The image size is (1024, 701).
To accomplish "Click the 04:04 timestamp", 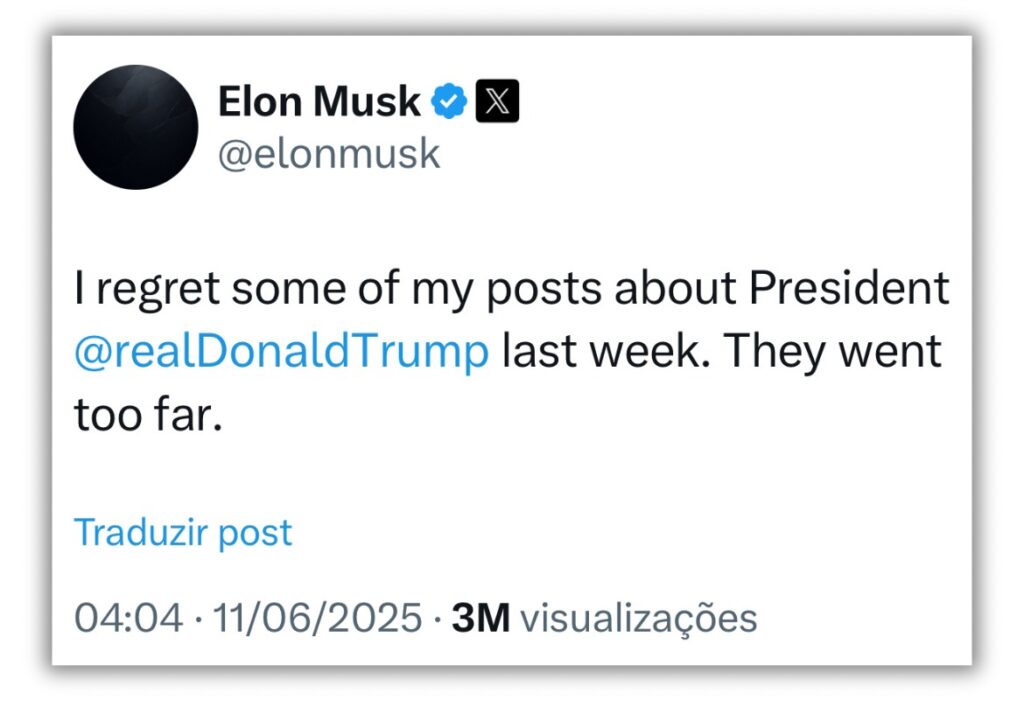I will (129, 618).
